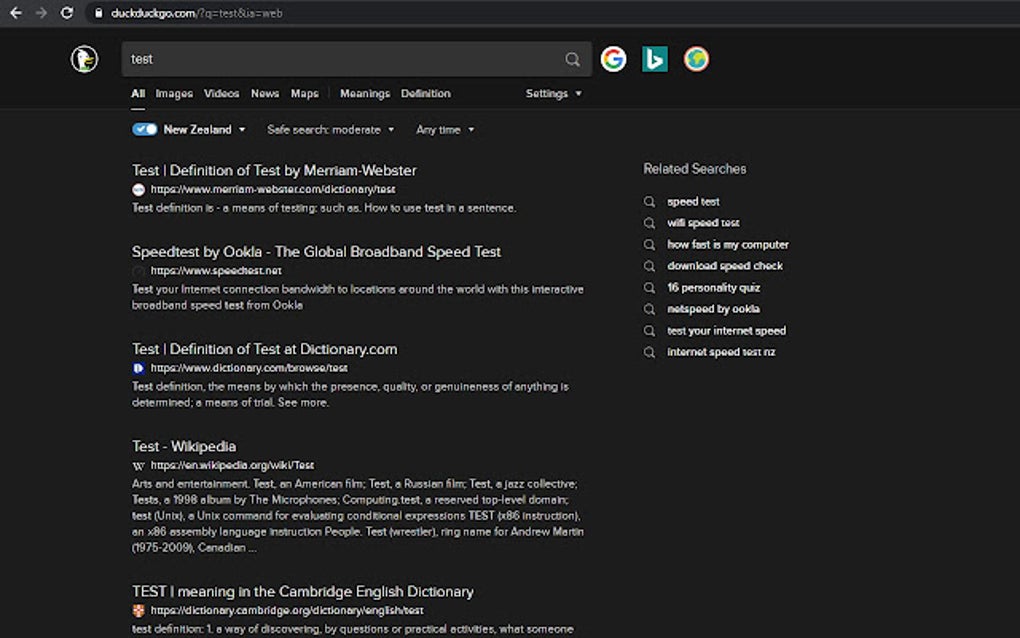Search related term 'wifi speed test'
This screenshot has width=1020, height=638.
point(703,223)
